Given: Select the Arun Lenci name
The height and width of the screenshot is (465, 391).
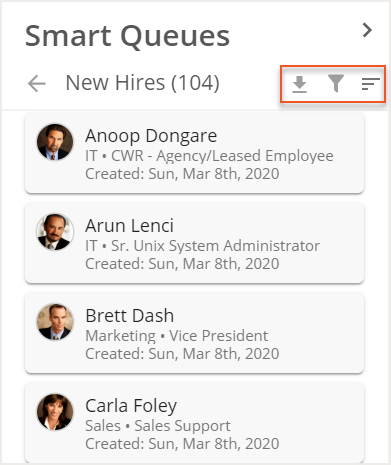Looking at the screenshot, I should [129, 226].
